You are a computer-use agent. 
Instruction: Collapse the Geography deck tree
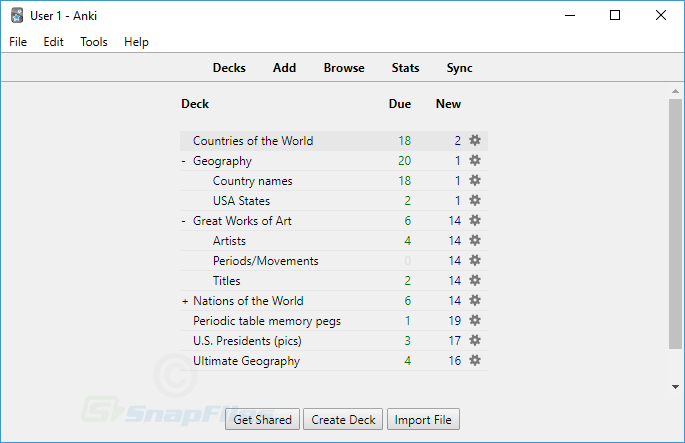184,161
